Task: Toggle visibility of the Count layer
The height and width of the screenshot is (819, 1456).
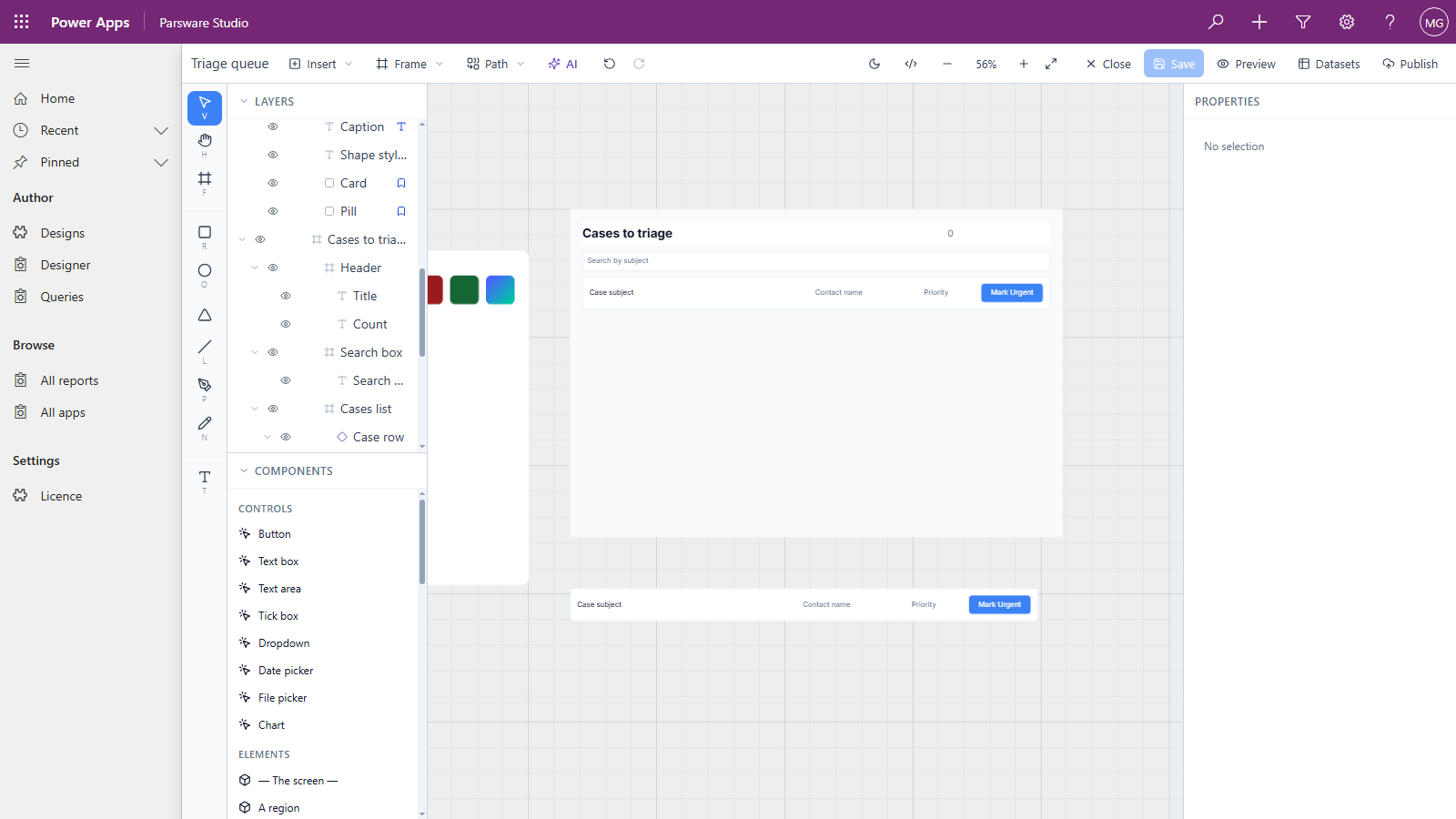Action: click(286, 324)
